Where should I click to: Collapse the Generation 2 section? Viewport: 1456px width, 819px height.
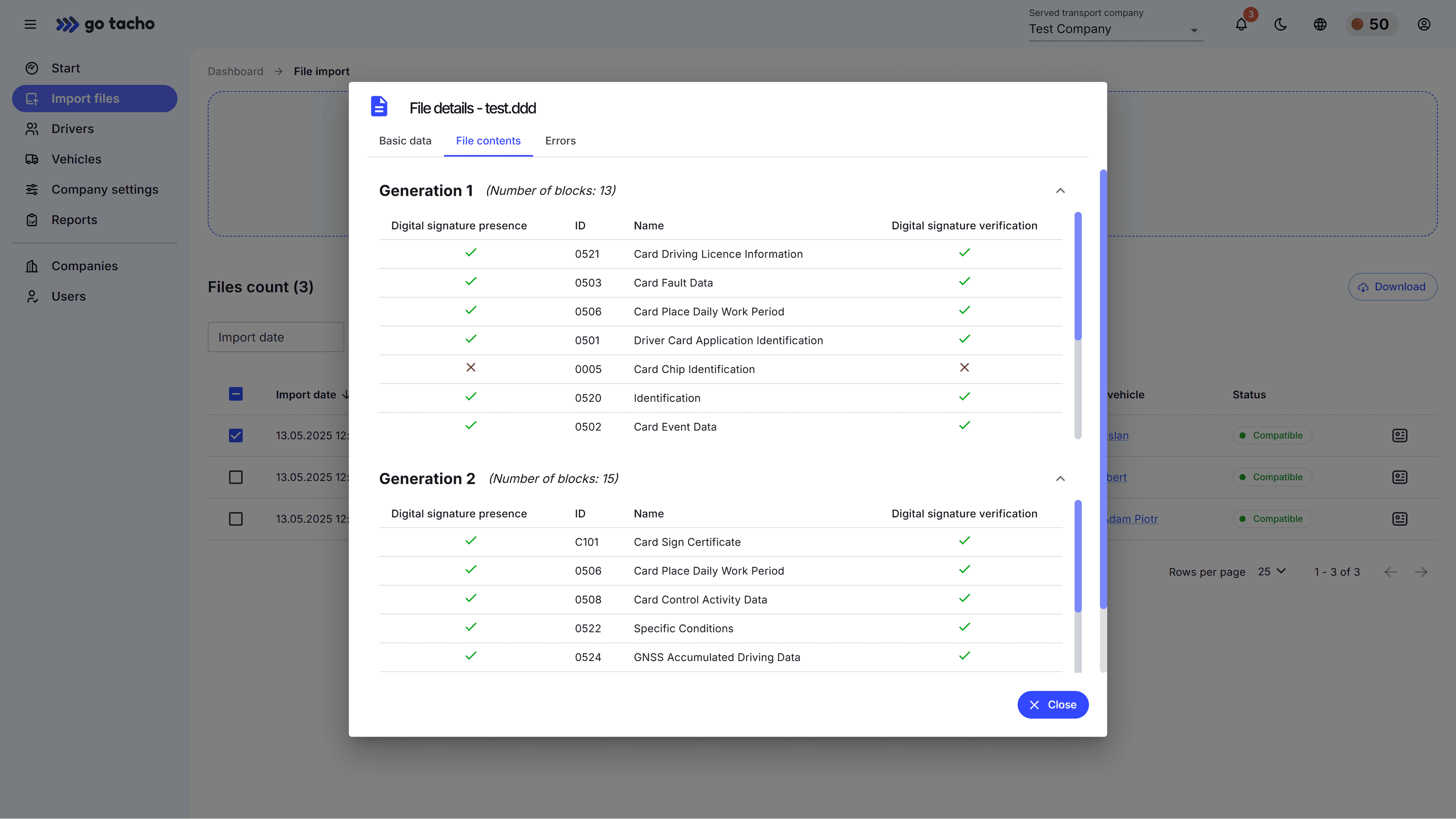click(1061, 479)
